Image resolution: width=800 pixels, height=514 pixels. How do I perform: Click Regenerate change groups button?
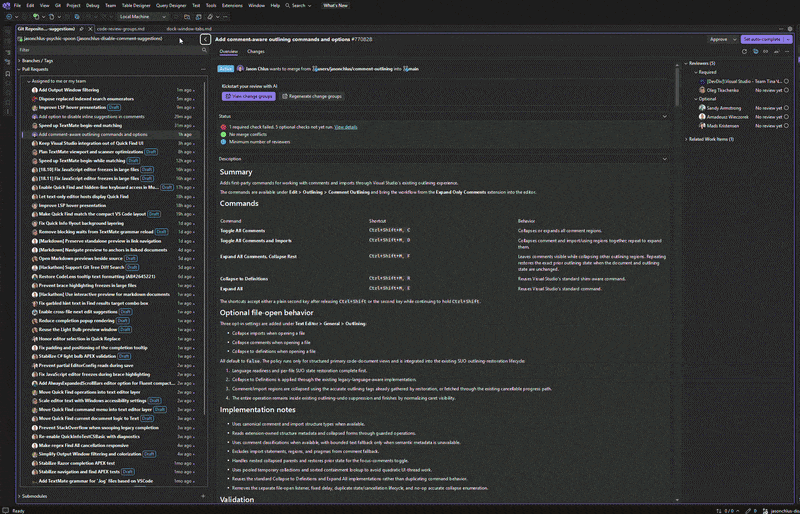tap(311, 96)
